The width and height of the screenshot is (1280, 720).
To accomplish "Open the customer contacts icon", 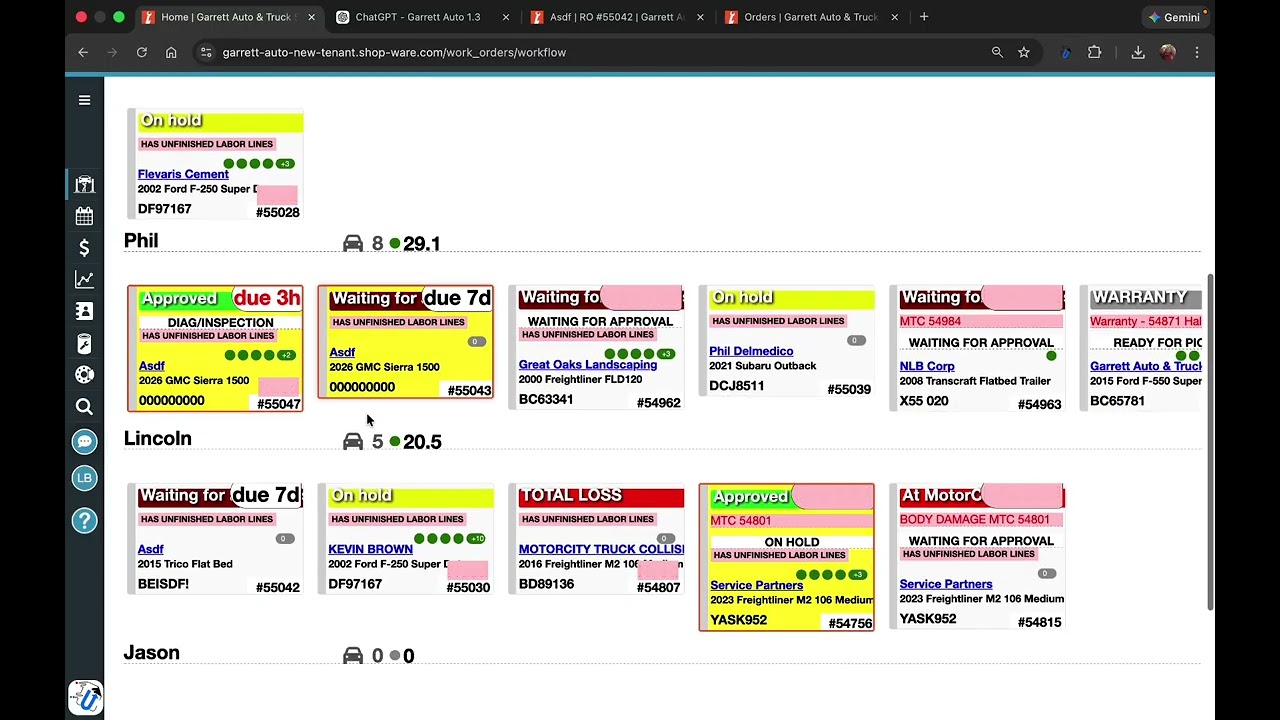I will click(x=84, y=311).
